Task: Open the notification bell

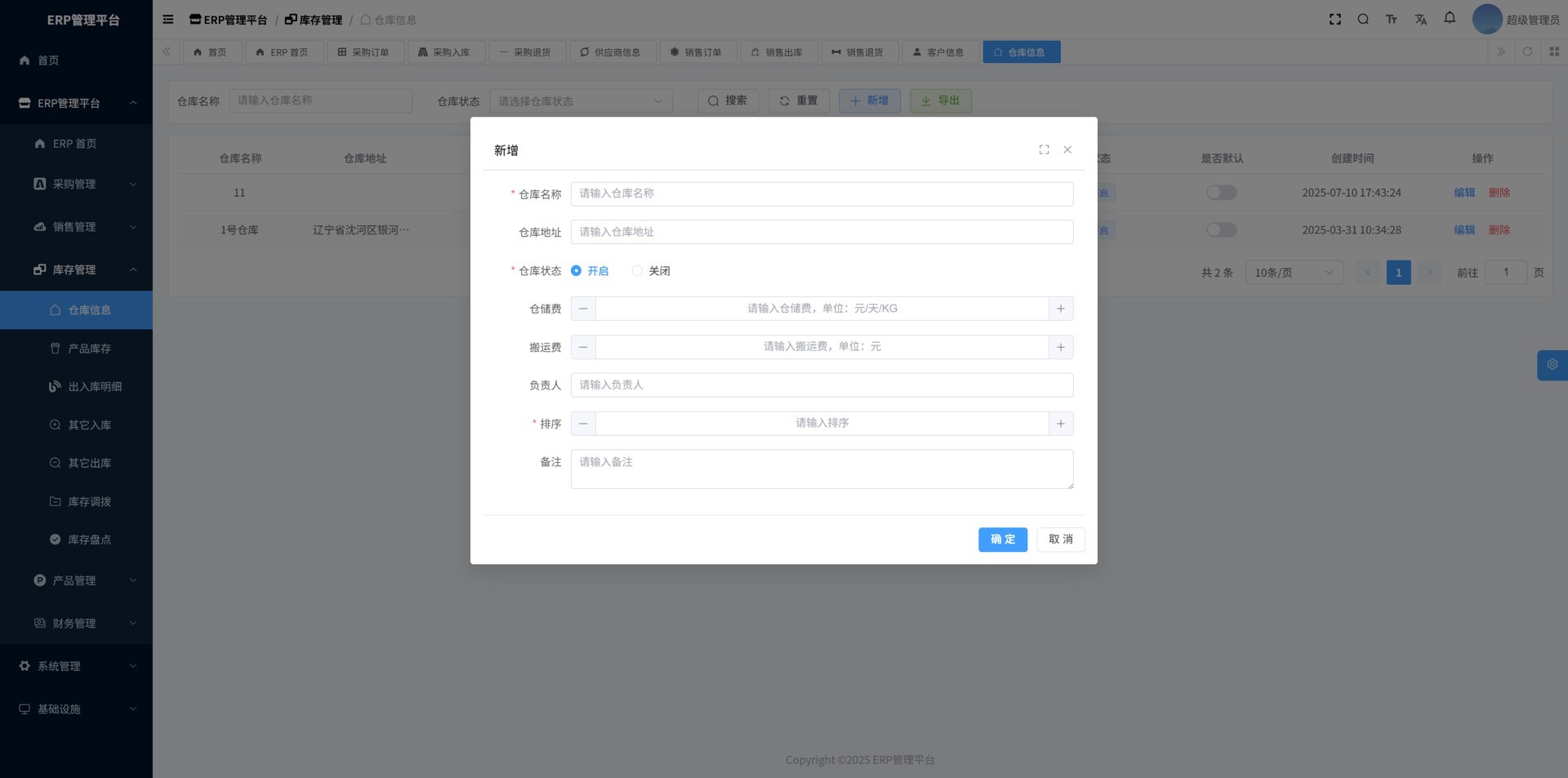Action: pyautogui.click(x=1450, y=18)
